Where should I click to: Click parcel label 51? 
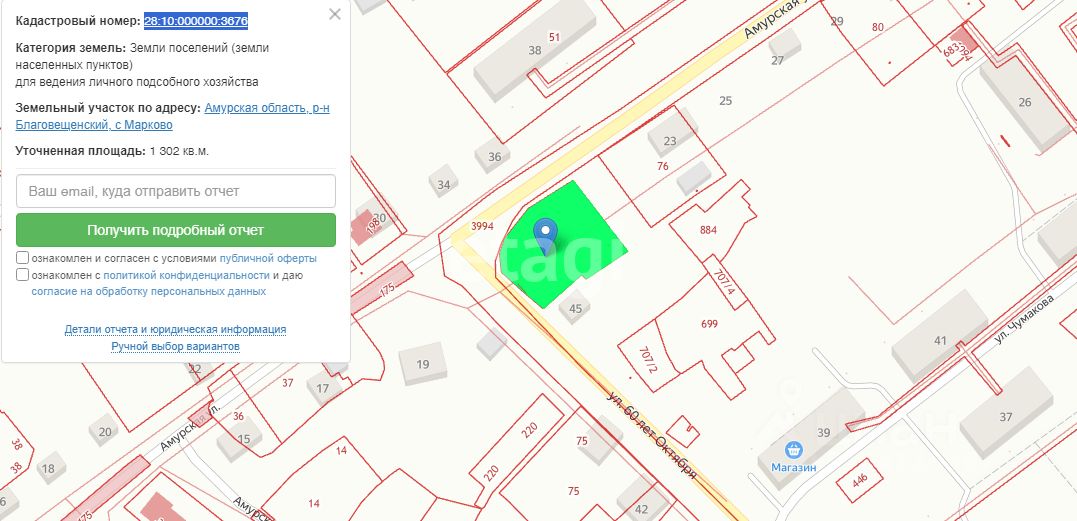tap(555, 36)
